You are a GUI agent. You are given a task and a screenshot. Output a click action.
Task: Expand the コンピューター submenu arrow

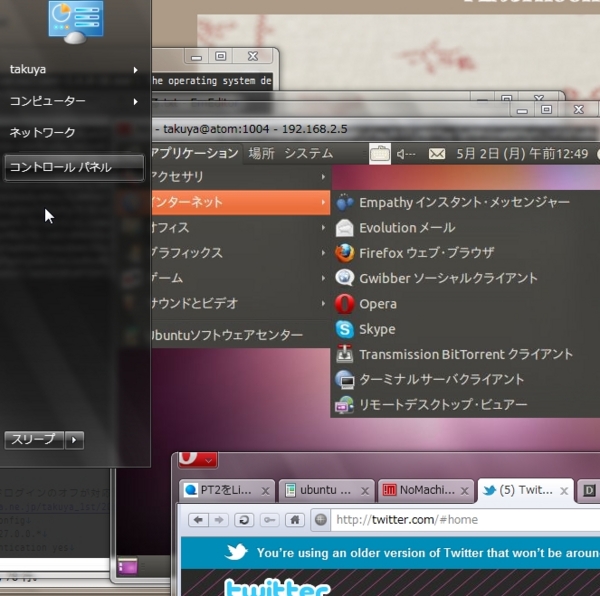coord(135,102)
